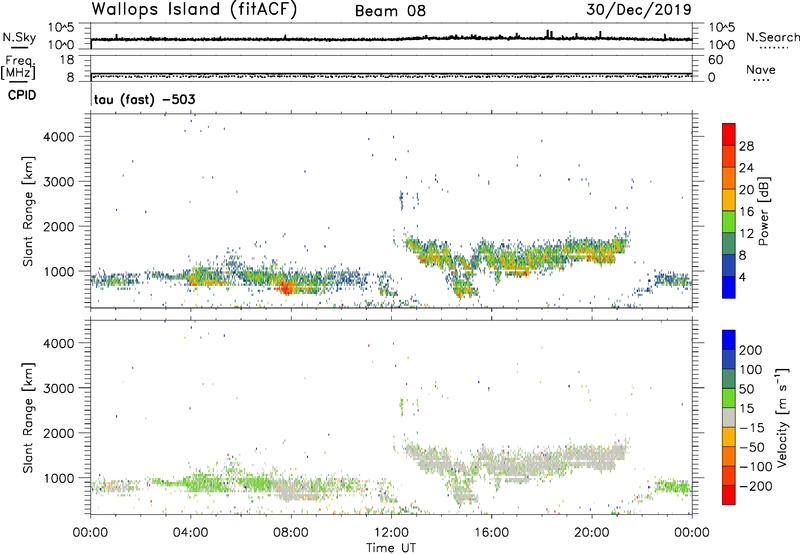Click the '18' frequency axis tick label
This screenshot has height=554, width=800.
coord(67,60)
